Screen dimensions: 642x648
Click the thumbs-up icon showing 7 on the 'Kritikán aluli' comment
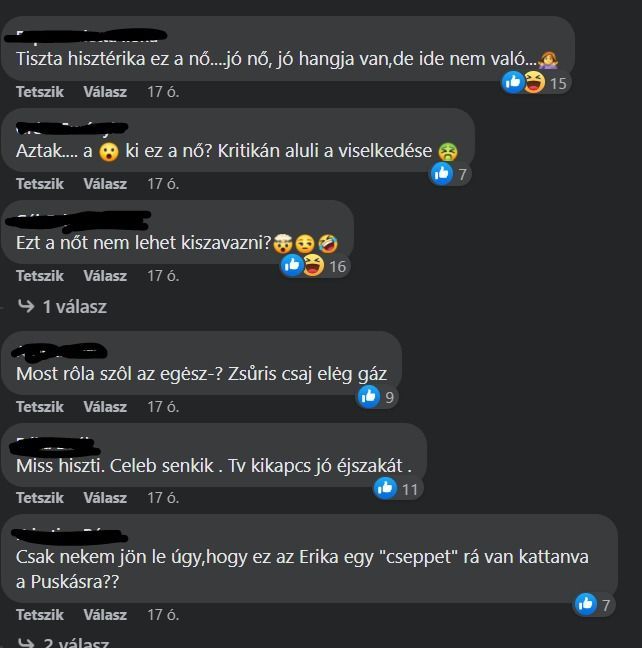[442, 174]
